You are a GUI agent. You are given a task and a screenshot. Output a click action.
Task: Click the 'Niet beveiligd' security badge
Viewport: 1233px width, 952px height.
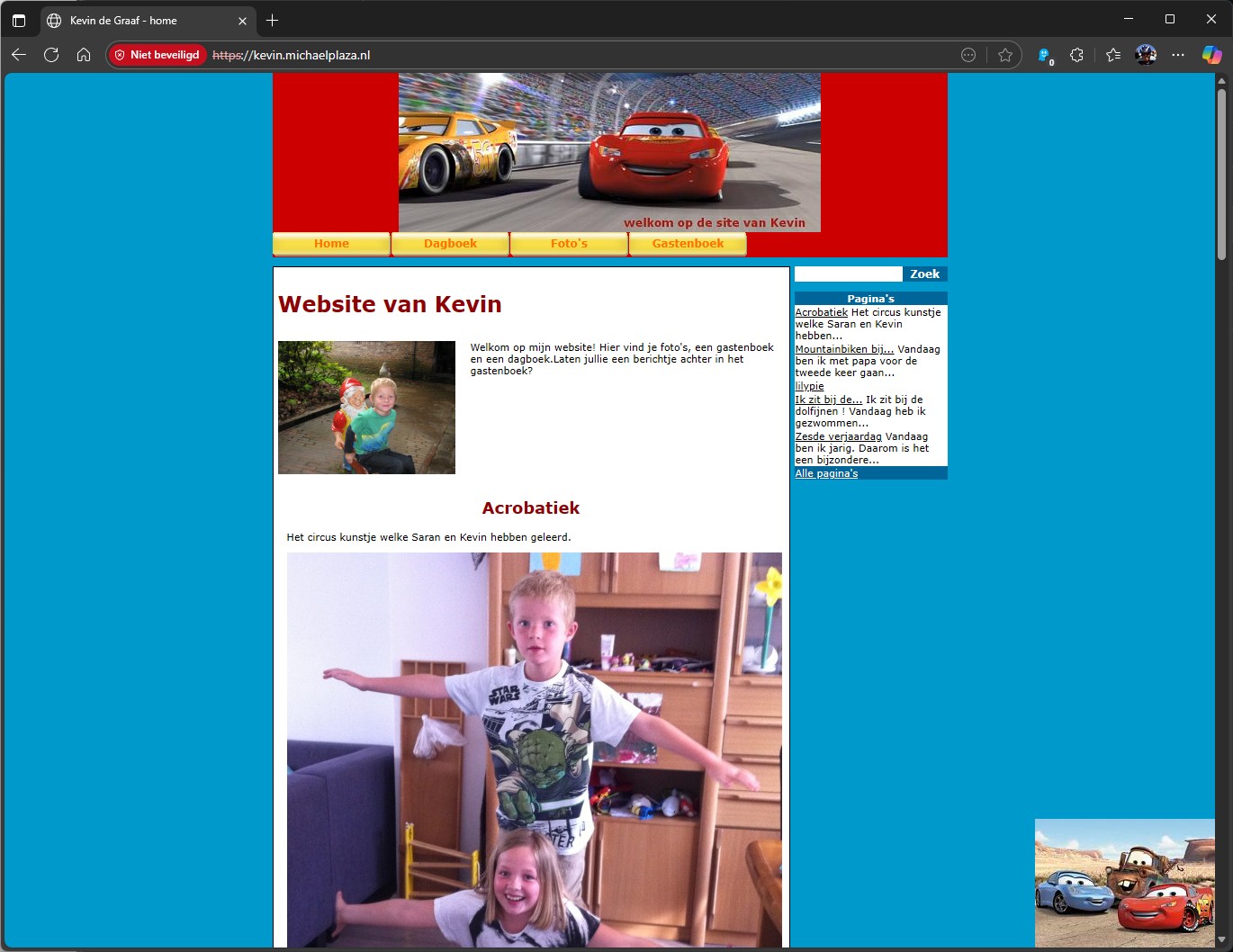click(157, 55)
